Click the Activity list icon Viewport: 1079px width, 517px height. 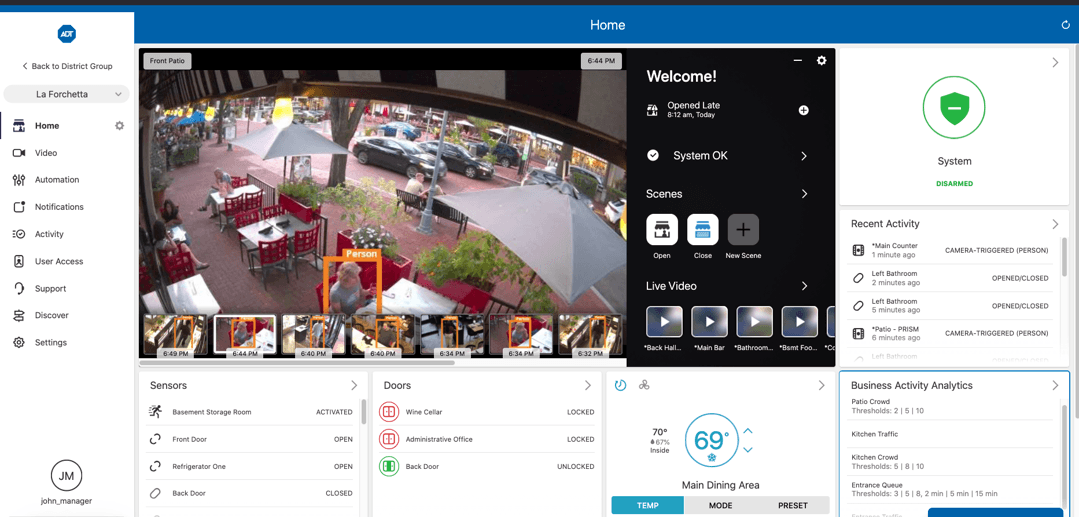[x=19, y=234]
